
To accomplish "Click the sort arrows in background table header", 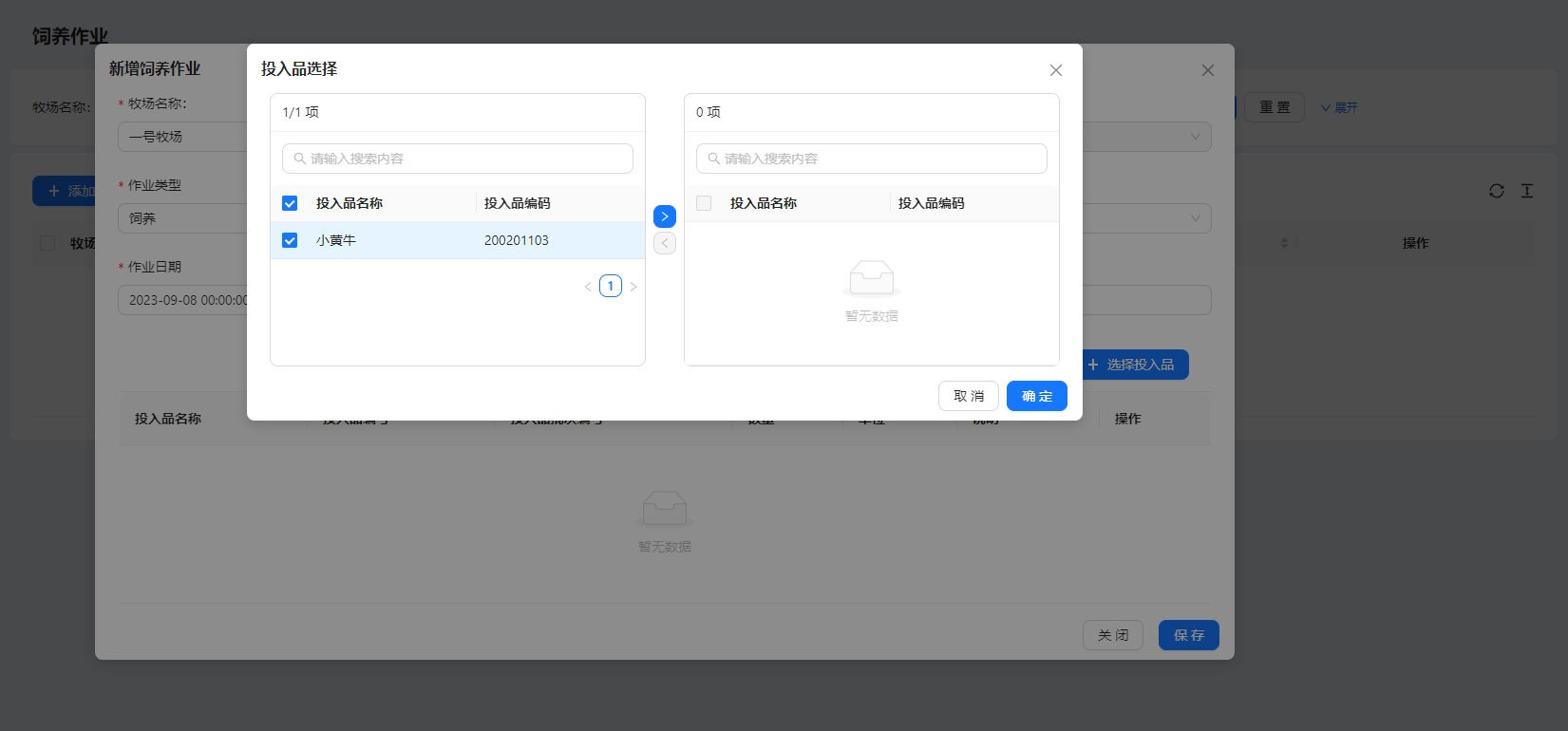I will [x=1284, y=243].
